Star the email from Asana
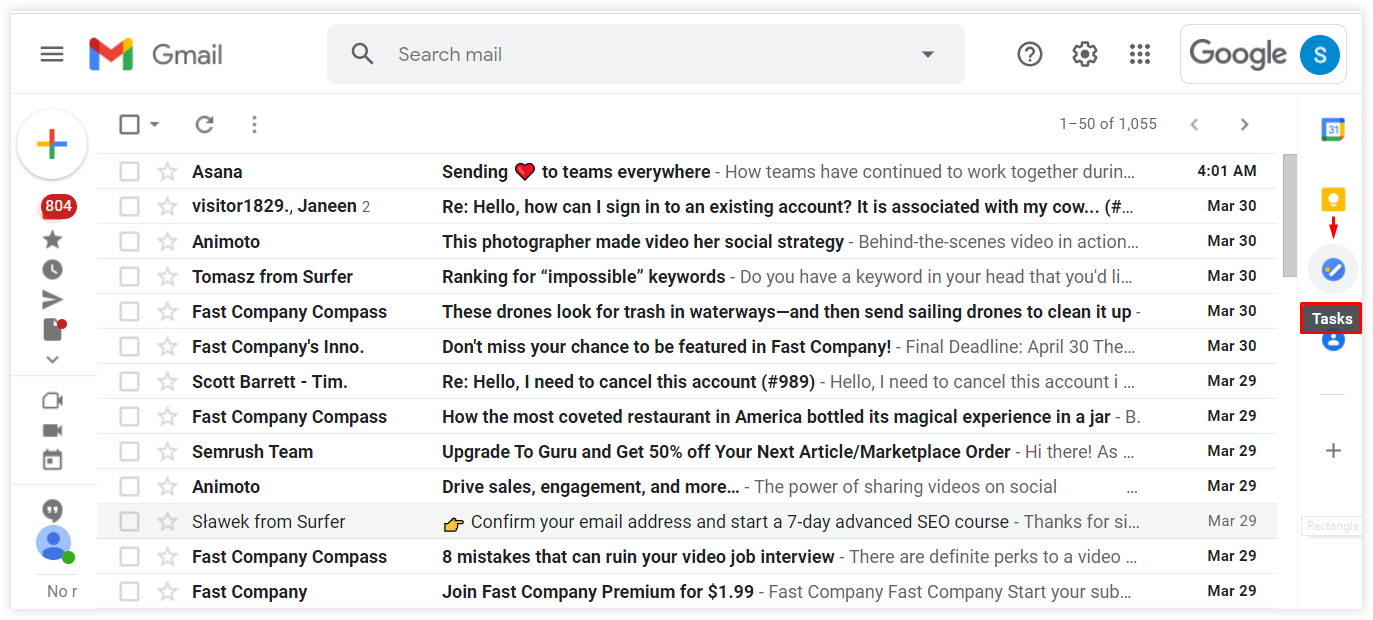 point(166,171)
